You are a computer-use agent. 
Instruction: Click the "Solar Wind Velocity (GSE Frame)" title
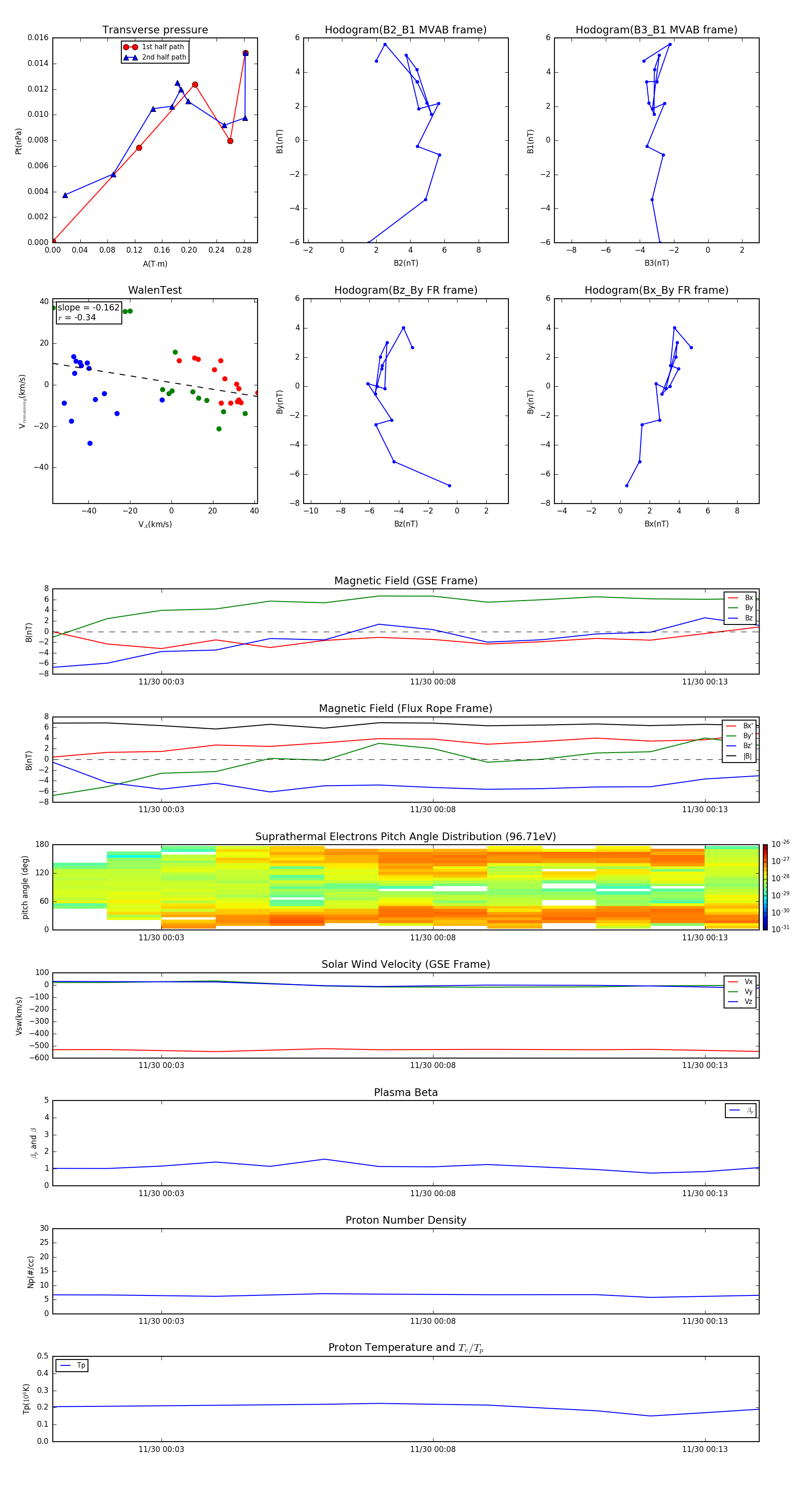point(406,965)
